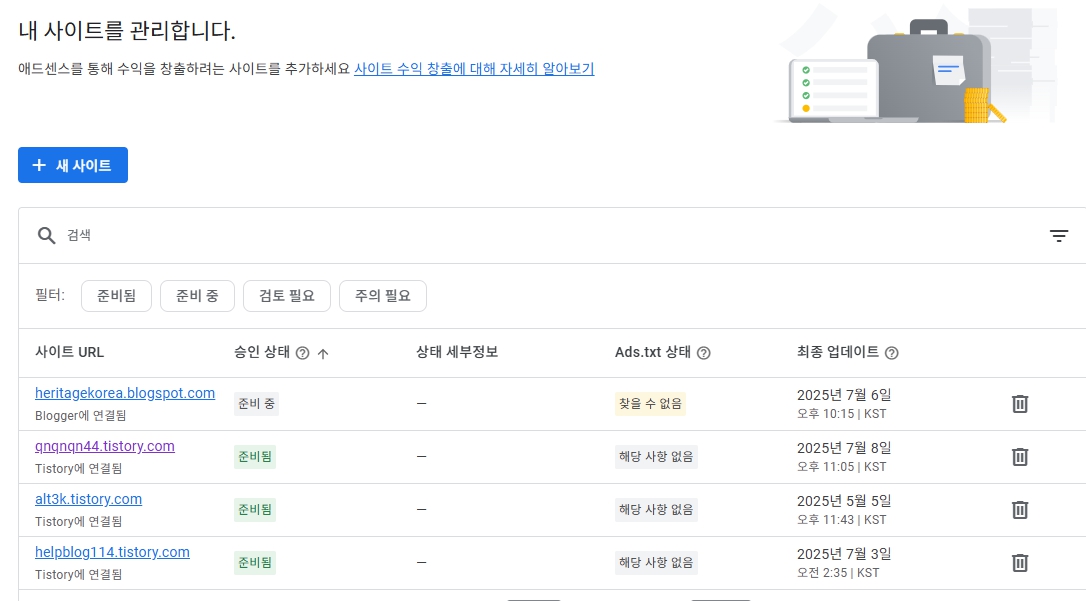Click the date 2025년 7월 8일
The width and height of the screenshot is (1086, 601).
tap(844, 448)
